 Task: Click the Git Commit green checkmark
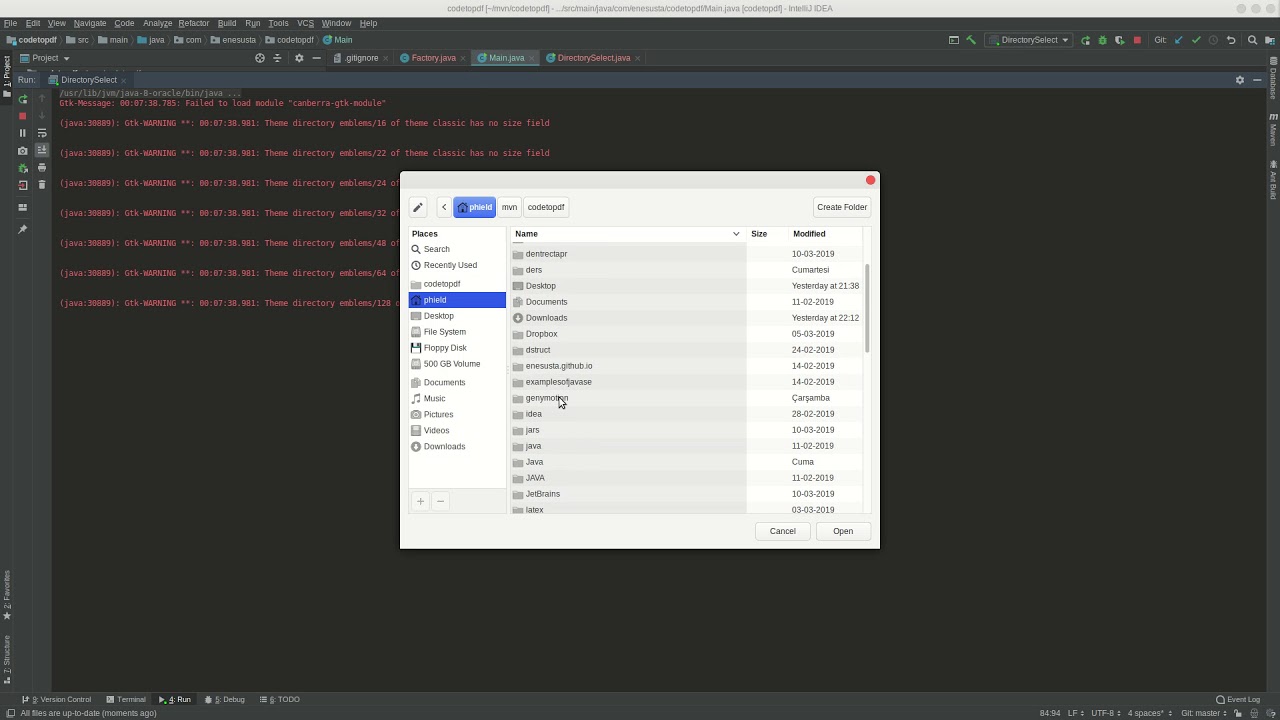1196,40
